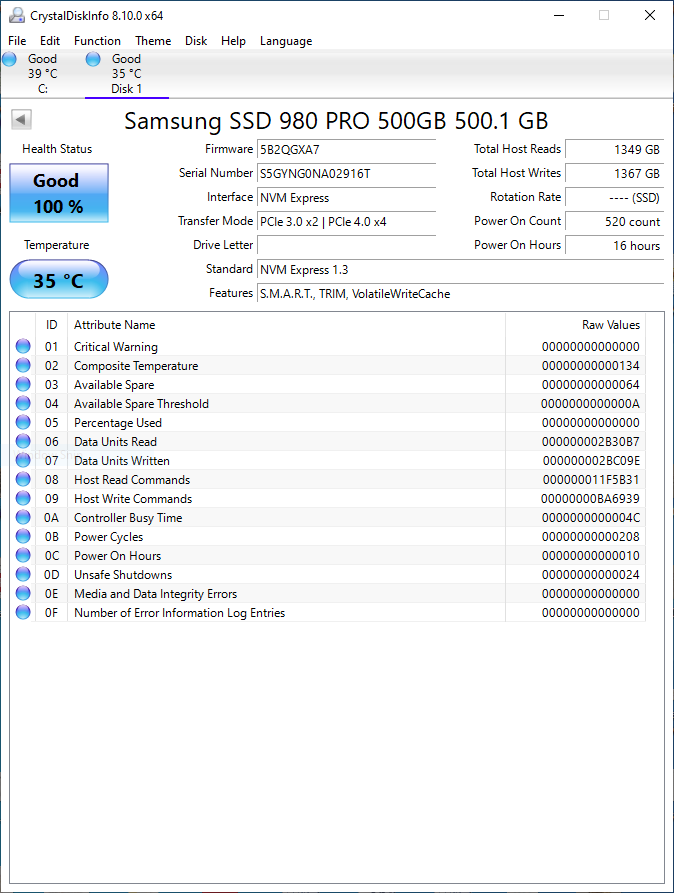Select the C: drive tab

pos(43,74)
